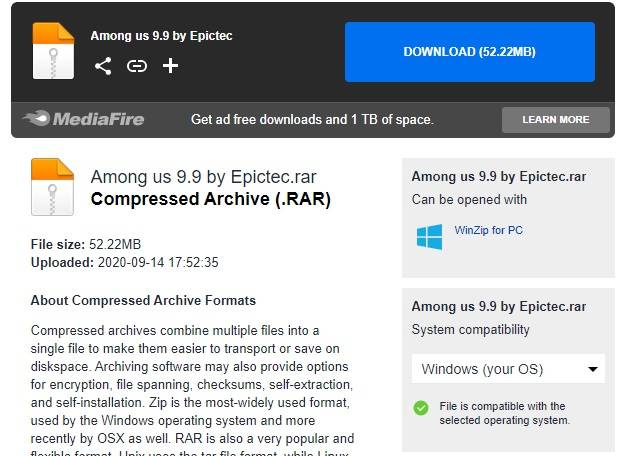The image size is (621, 456).
Task: Click the dropdown arrow in System compatibility
Action: coord(592,369)
